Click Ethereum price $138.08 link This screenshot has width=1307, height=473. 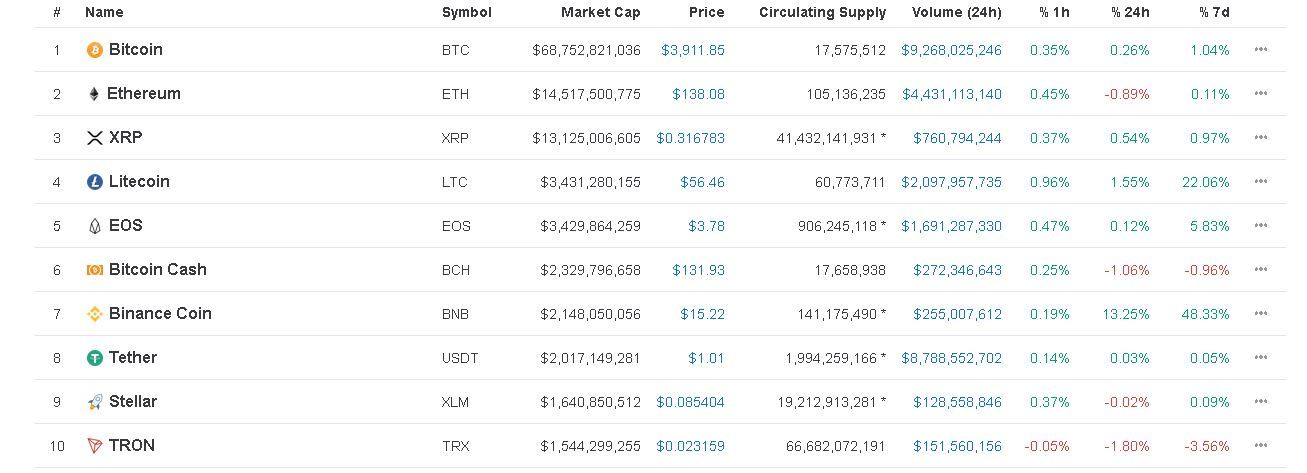pos(698,94)
